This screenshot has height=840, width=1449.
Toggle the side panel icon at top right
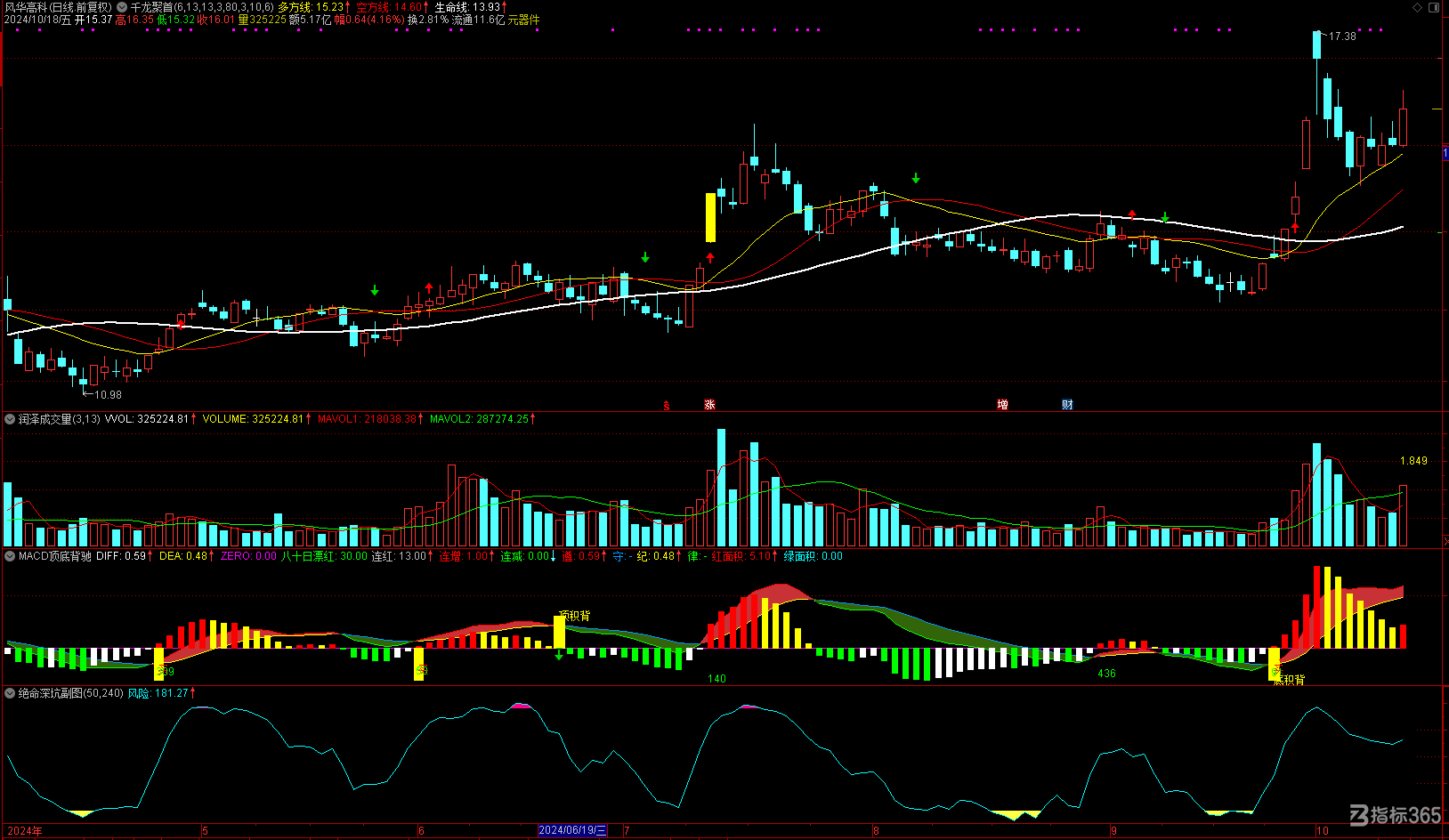click(x=1433, y=7)
